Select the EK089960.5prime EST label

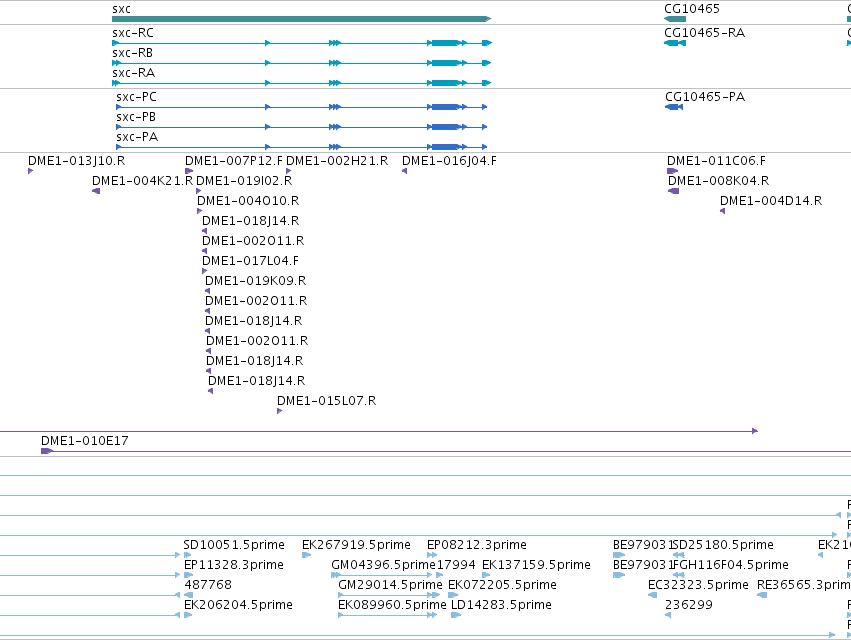click(392, 605)
